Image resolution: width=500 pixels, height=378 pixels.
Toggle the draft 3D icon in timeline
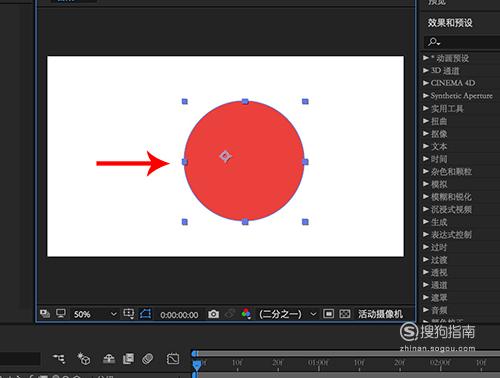point(84,359)
